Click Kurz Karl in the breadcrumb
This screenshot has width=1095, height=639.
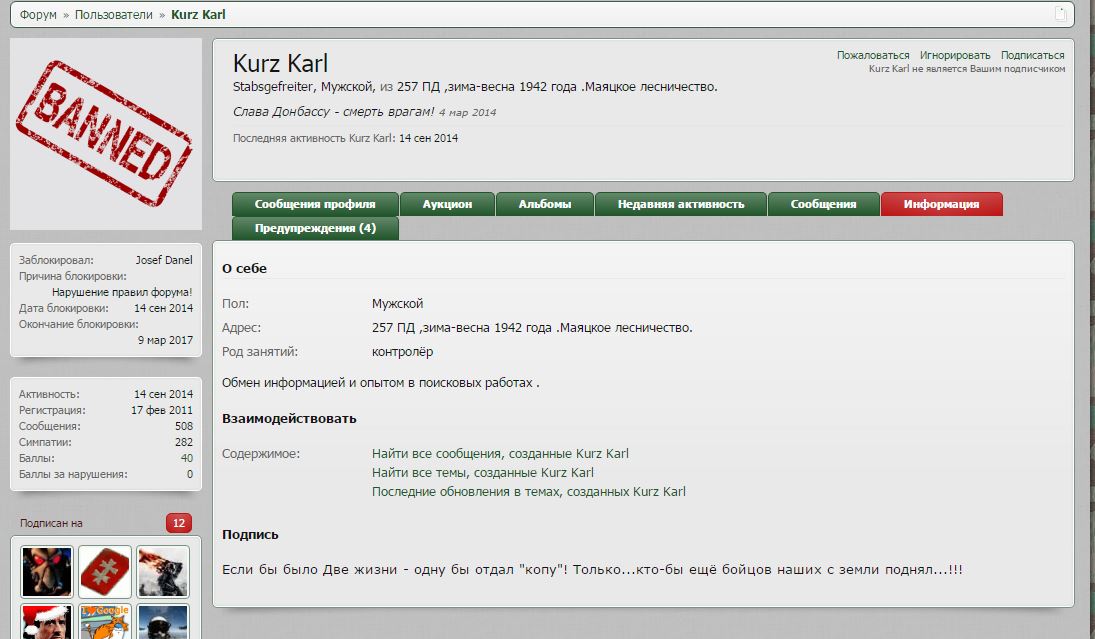198,15
